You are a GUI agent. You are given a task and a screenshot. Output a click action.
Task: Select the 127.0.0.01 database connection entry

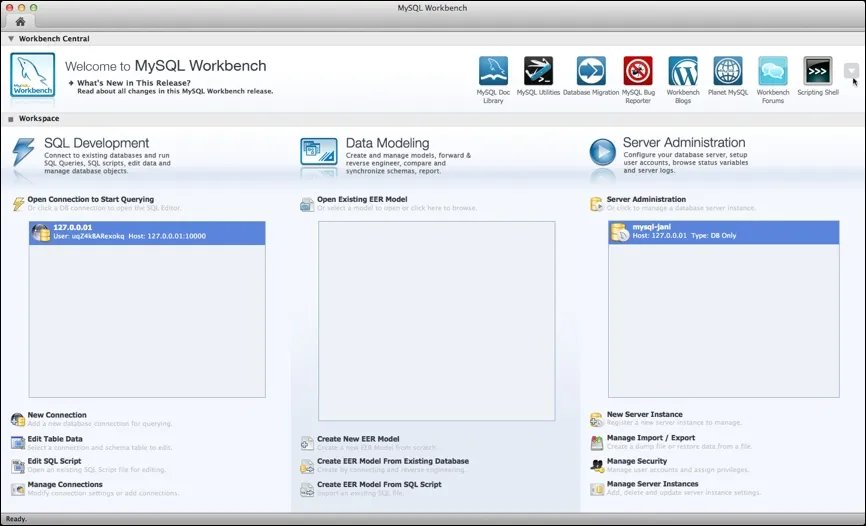click(x=147, y=233)
